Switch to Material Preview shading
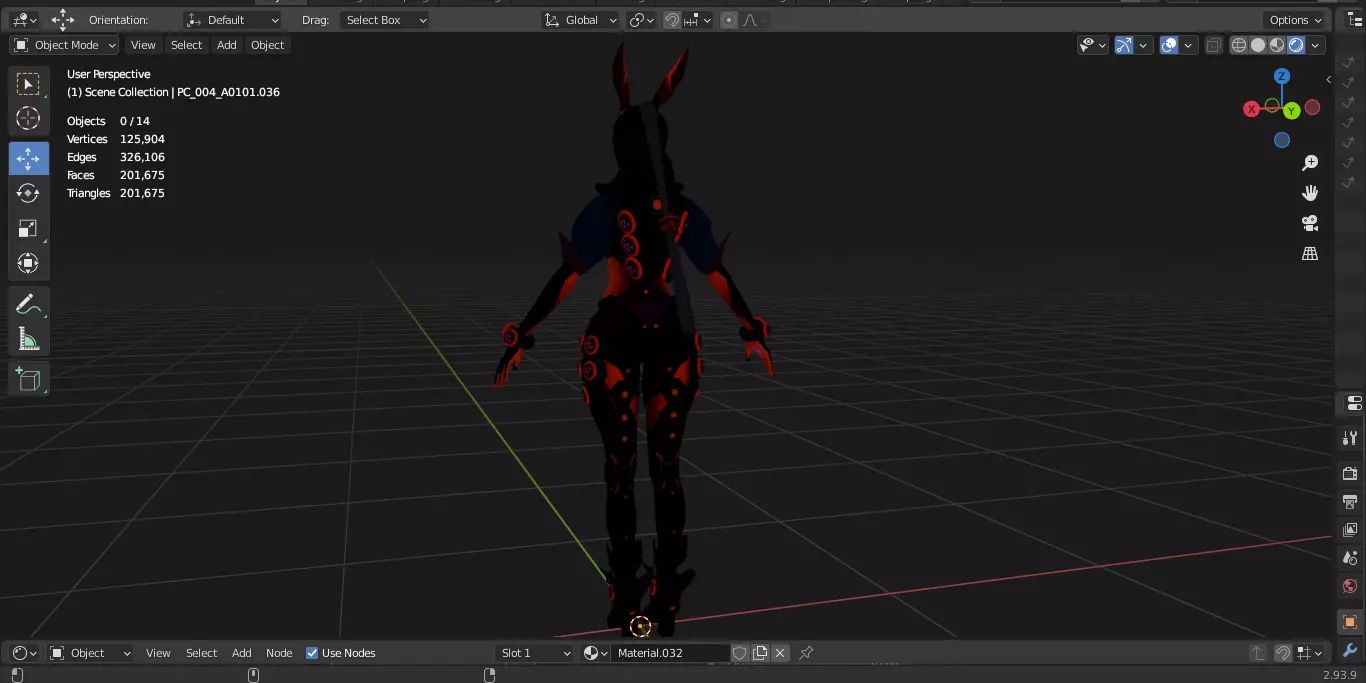Screen dimensions: 1366x683 pyautogui.click(x=1277, y=45)
